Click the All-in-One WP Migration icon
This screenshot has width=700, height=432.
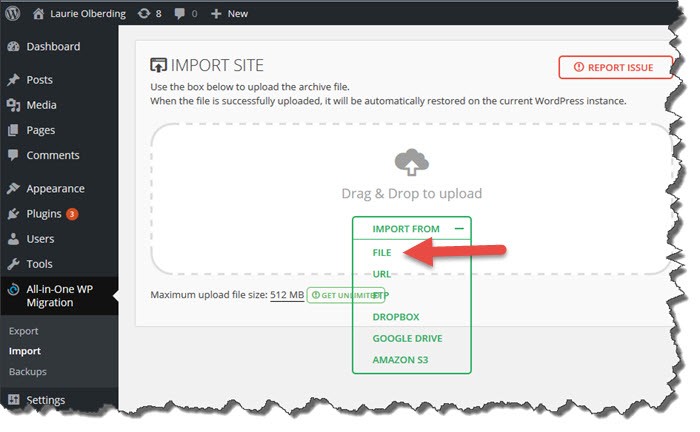13,290
